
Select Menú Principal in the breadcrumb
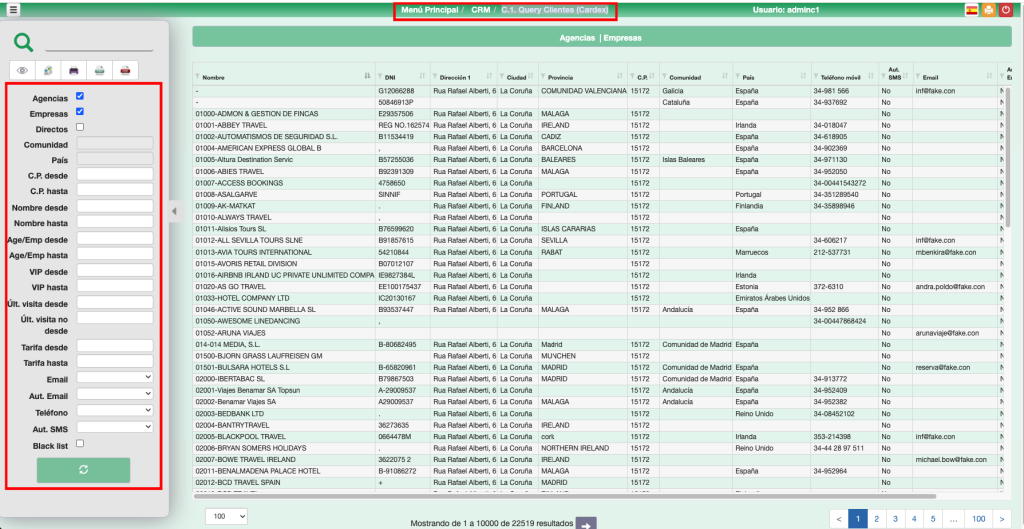click(x=429, y=10)
